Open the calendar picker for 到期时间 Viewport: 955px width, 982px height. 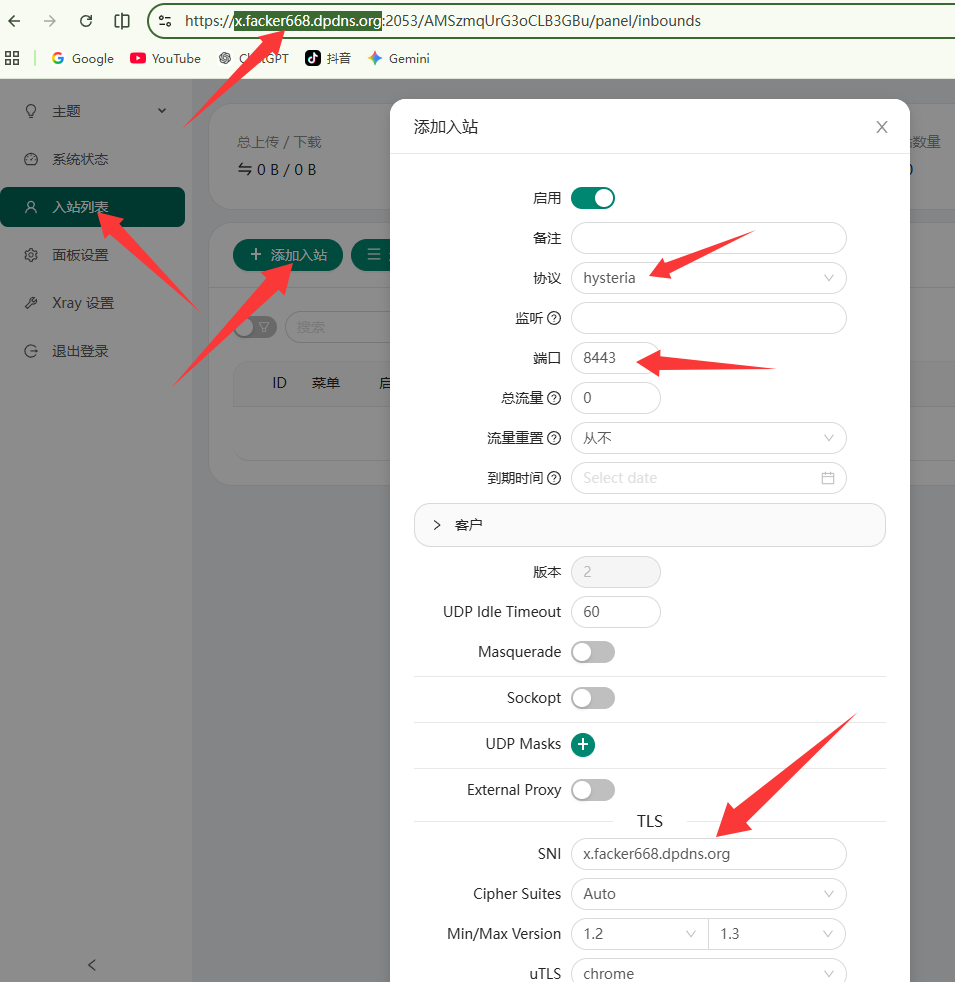[x=828, y=478]
